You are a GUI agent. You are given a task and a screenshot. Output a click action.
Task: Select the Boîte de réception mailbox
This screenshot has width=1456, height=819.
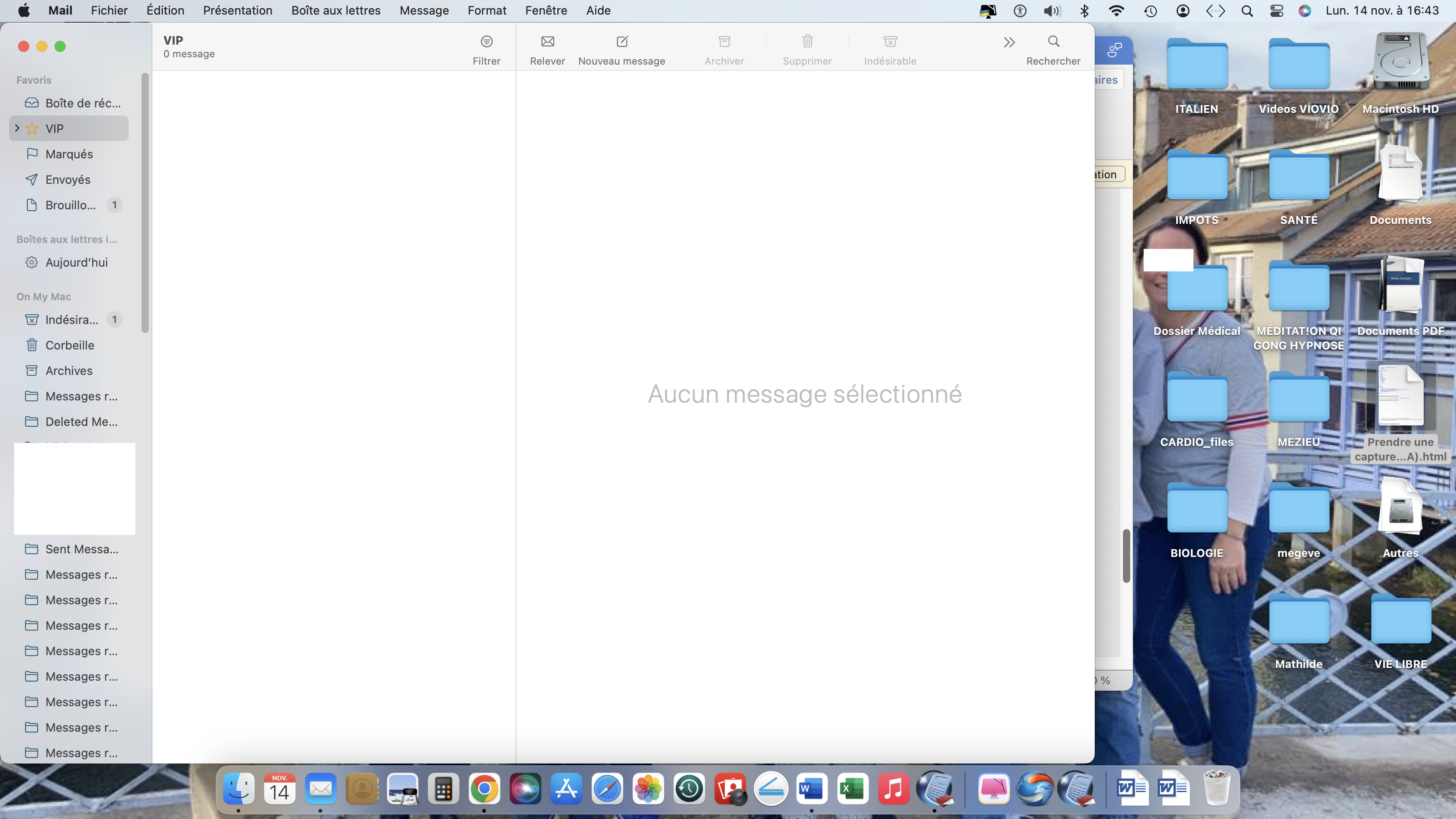coord(82,103)
